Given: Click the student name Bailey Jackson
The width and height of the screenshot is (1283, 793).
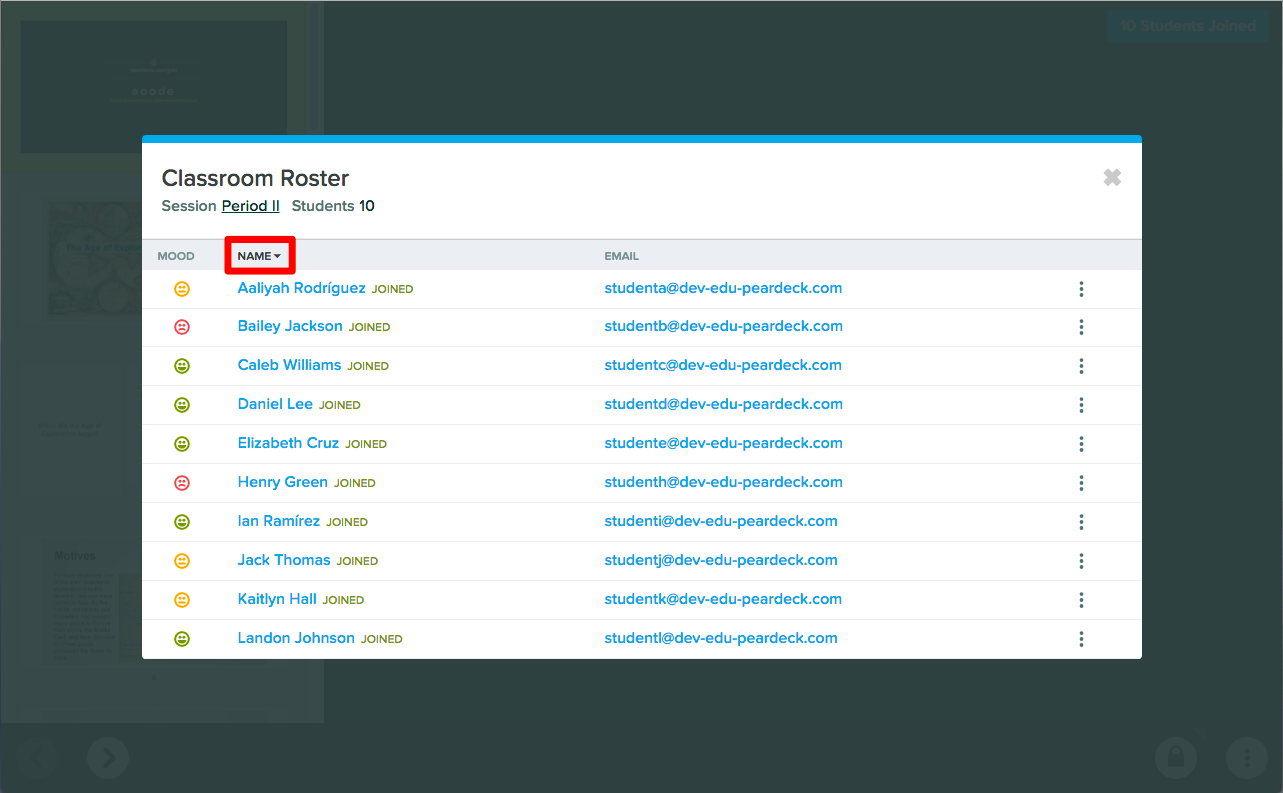Looking at the screenshot, I should tap(290, 326).
